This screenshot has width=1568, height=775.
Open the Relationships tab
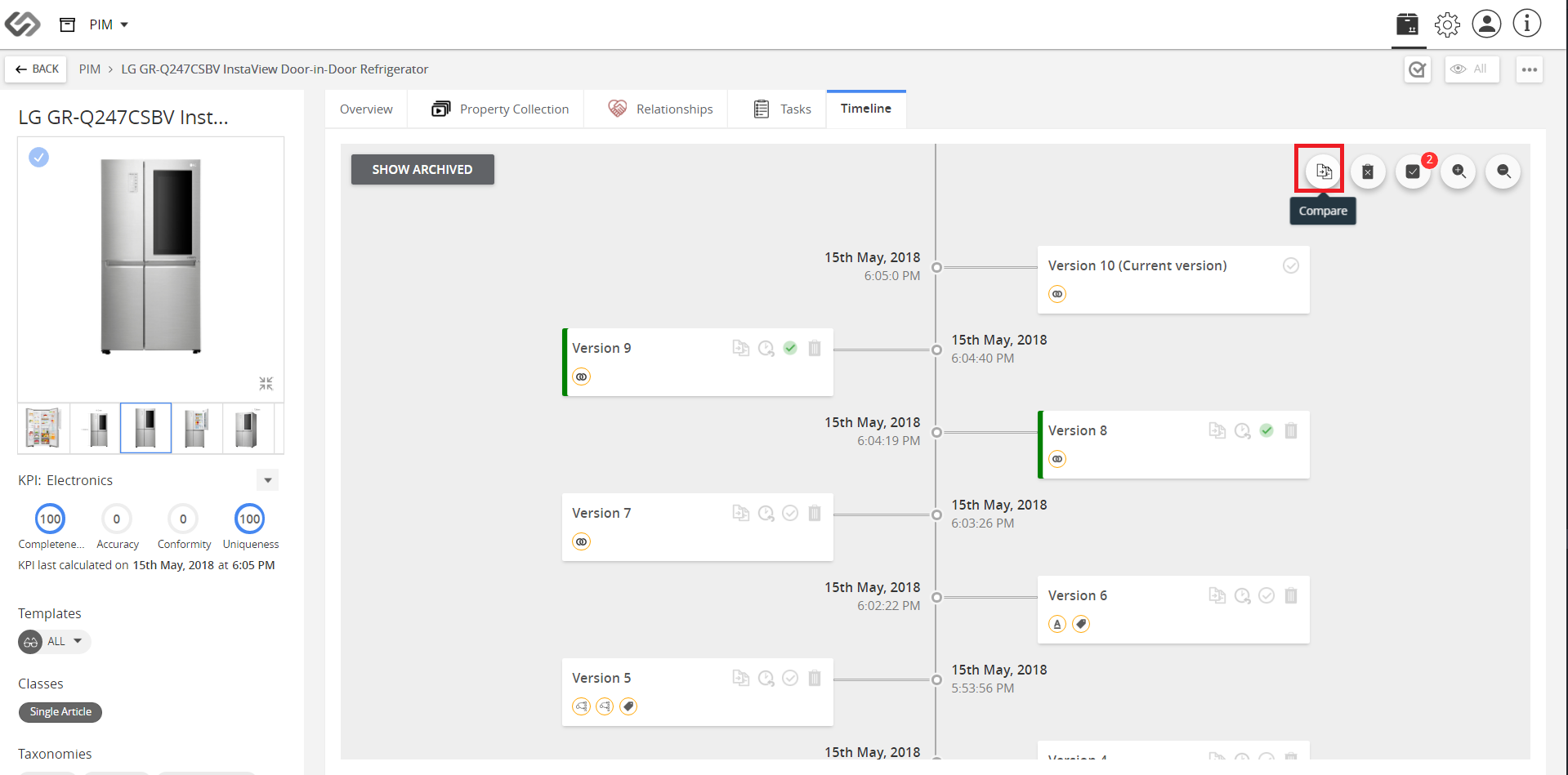(x=660, y=109)
